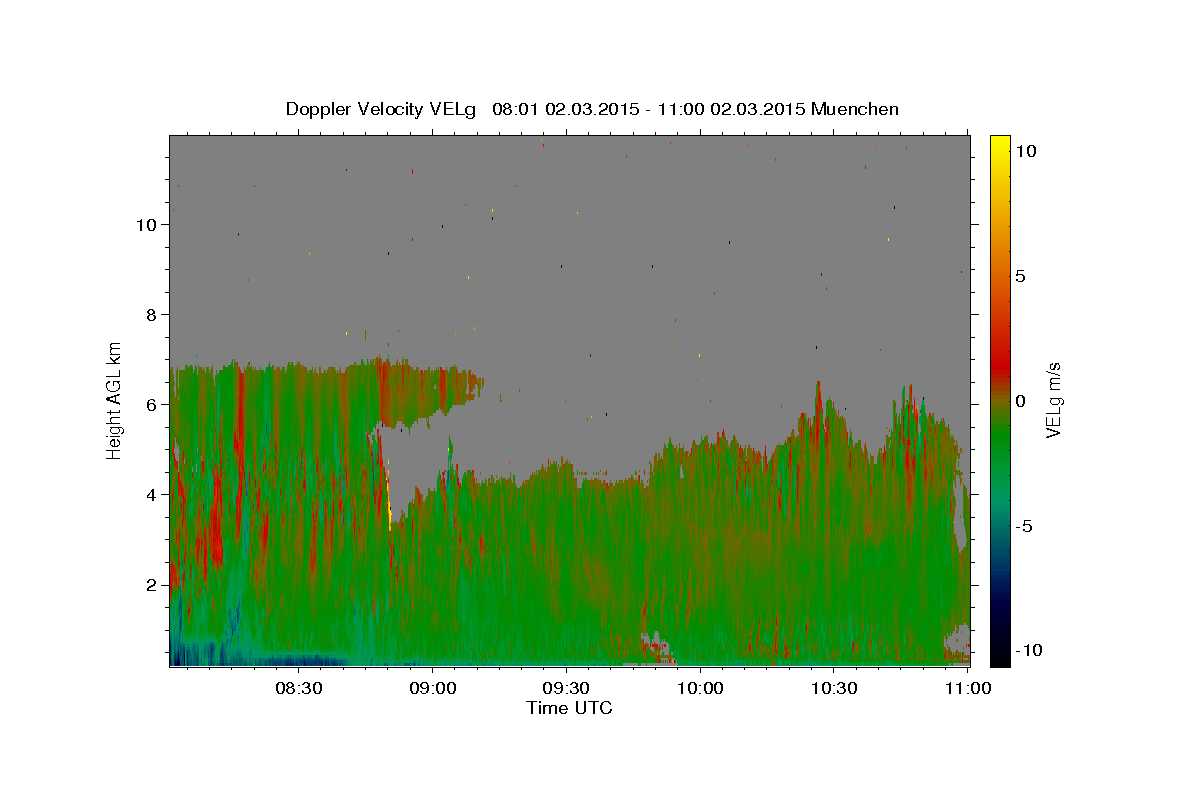
Task: Click the '10:00' time tick label
Action: (700, 688)
